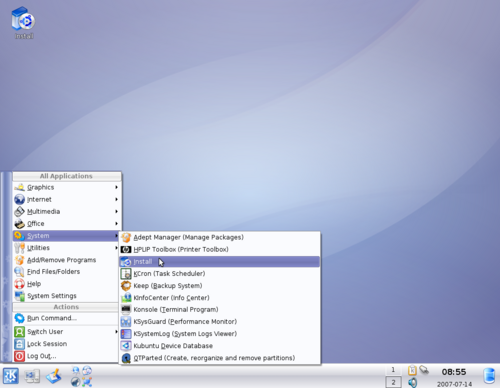This screenshot has width=500, height=388.
Task: Click the Klipper clipboard tray icon
Action: pos(412,371)
